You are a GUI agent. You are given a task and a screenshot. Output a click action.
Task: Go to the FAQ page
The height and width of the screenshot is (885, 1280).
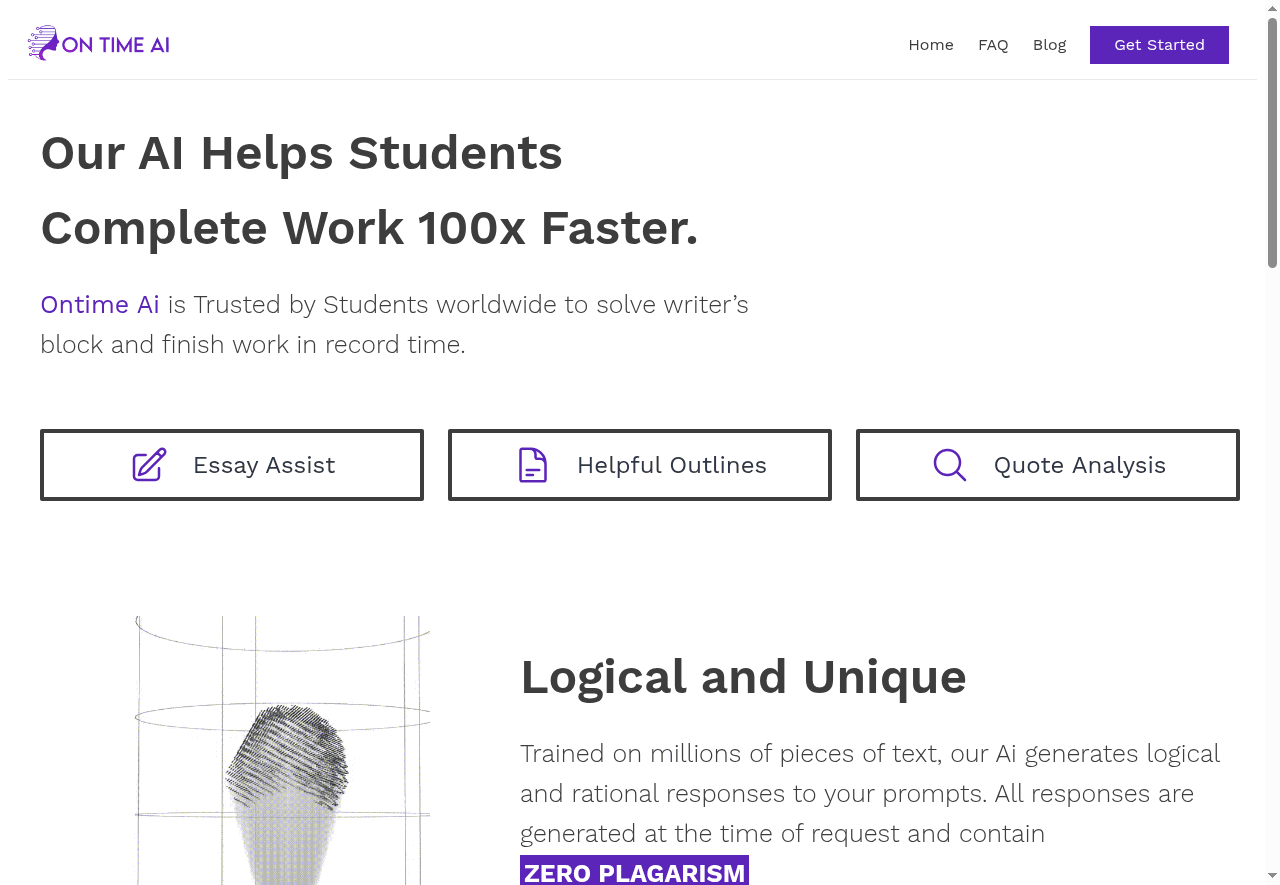pos(993,45)
